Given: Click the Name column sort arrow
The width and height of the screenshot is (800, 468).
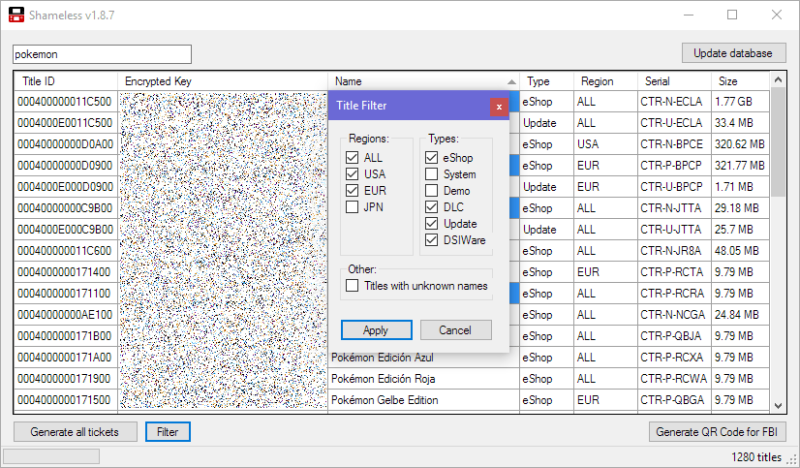Looking at the screenshot, I should (x=511, y=82).
